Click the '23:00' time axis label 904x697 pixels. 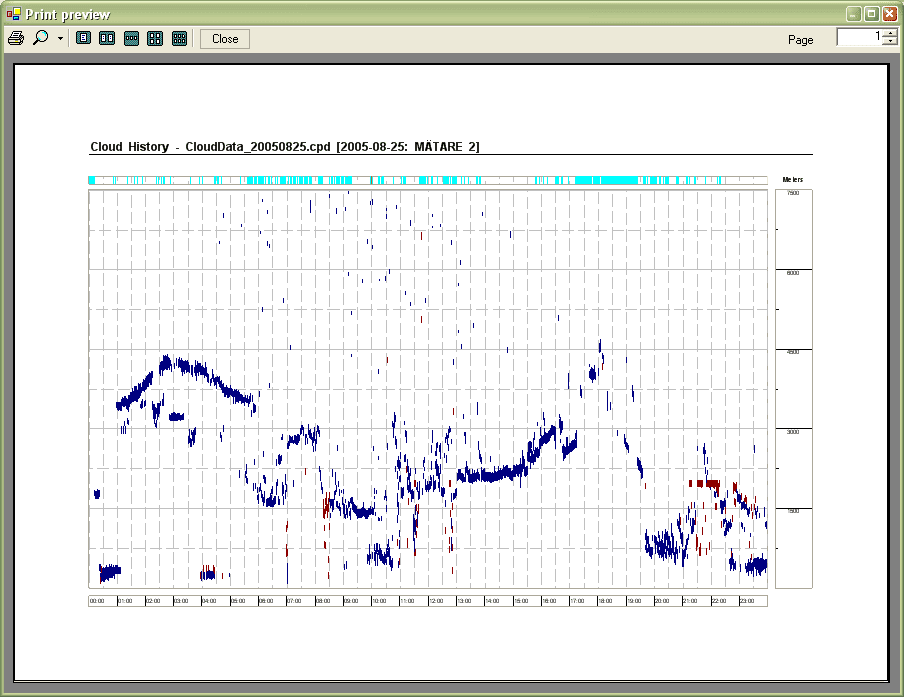coord(747,601)
